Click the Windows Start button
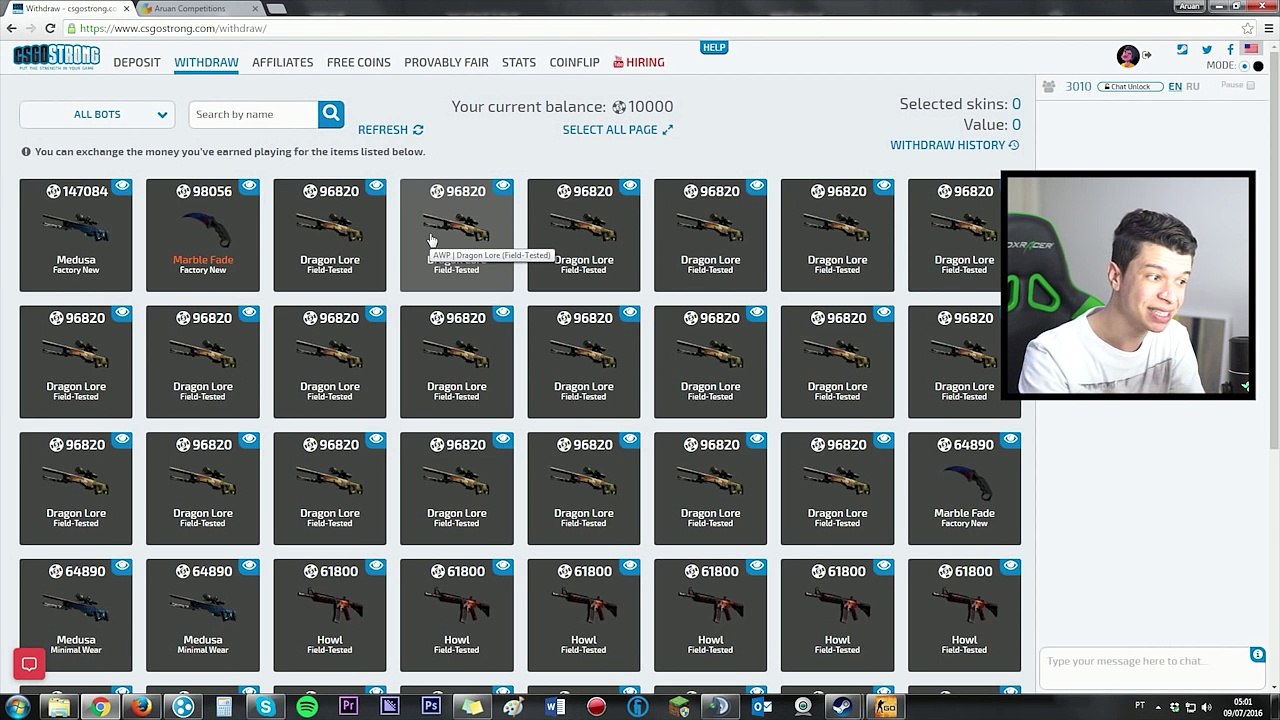The height and width of the screenshot is (720, 1280). 18,707
